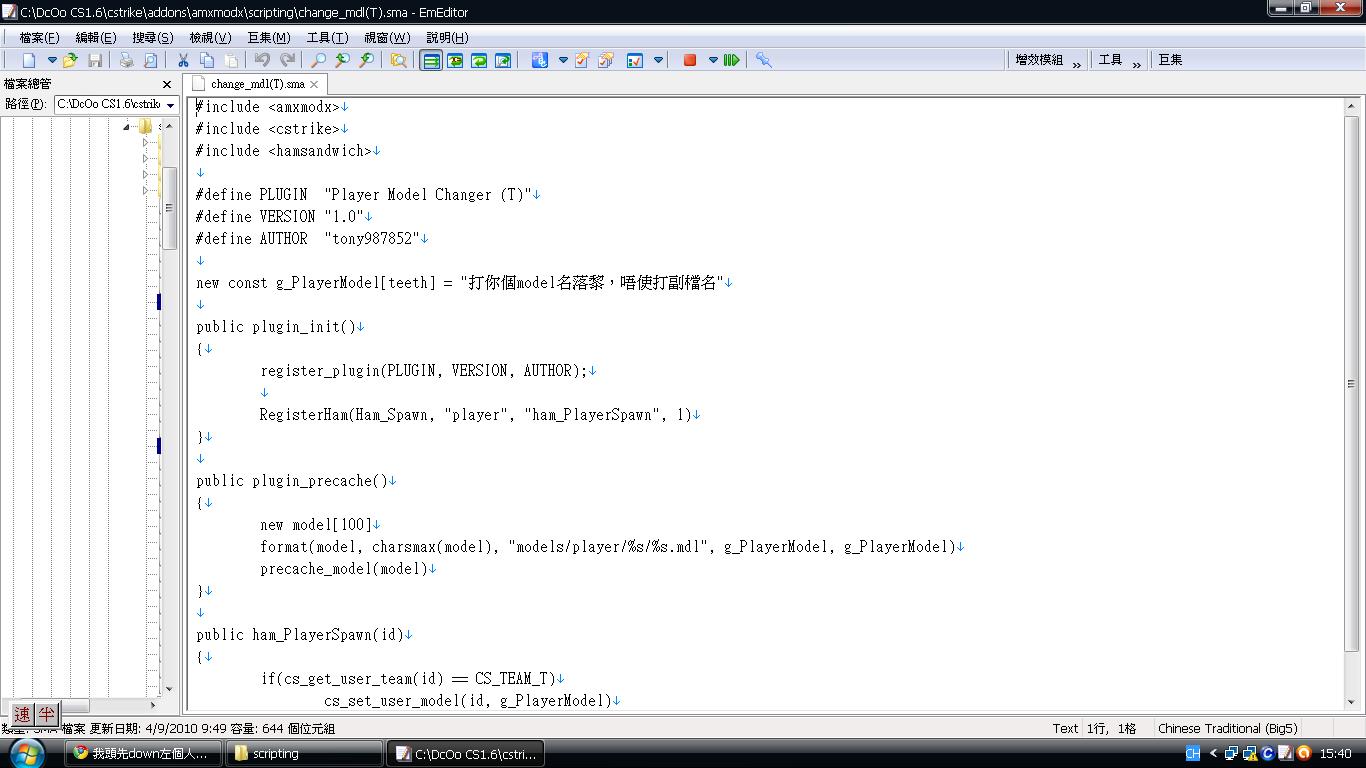The image size is (1366, 768).
Task: Click the Paste clipboard icon
Action: (231, 60)
